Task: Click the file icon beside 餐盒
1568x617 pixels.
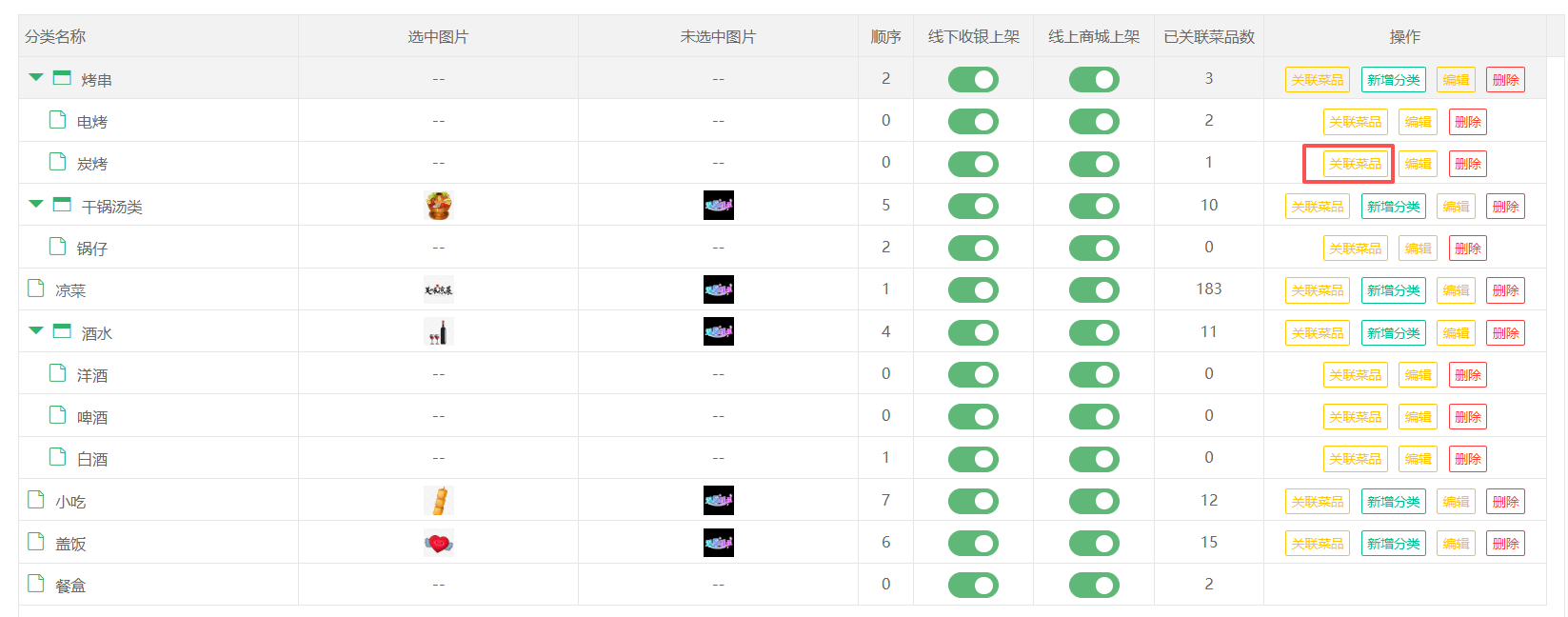Action: 36,584
